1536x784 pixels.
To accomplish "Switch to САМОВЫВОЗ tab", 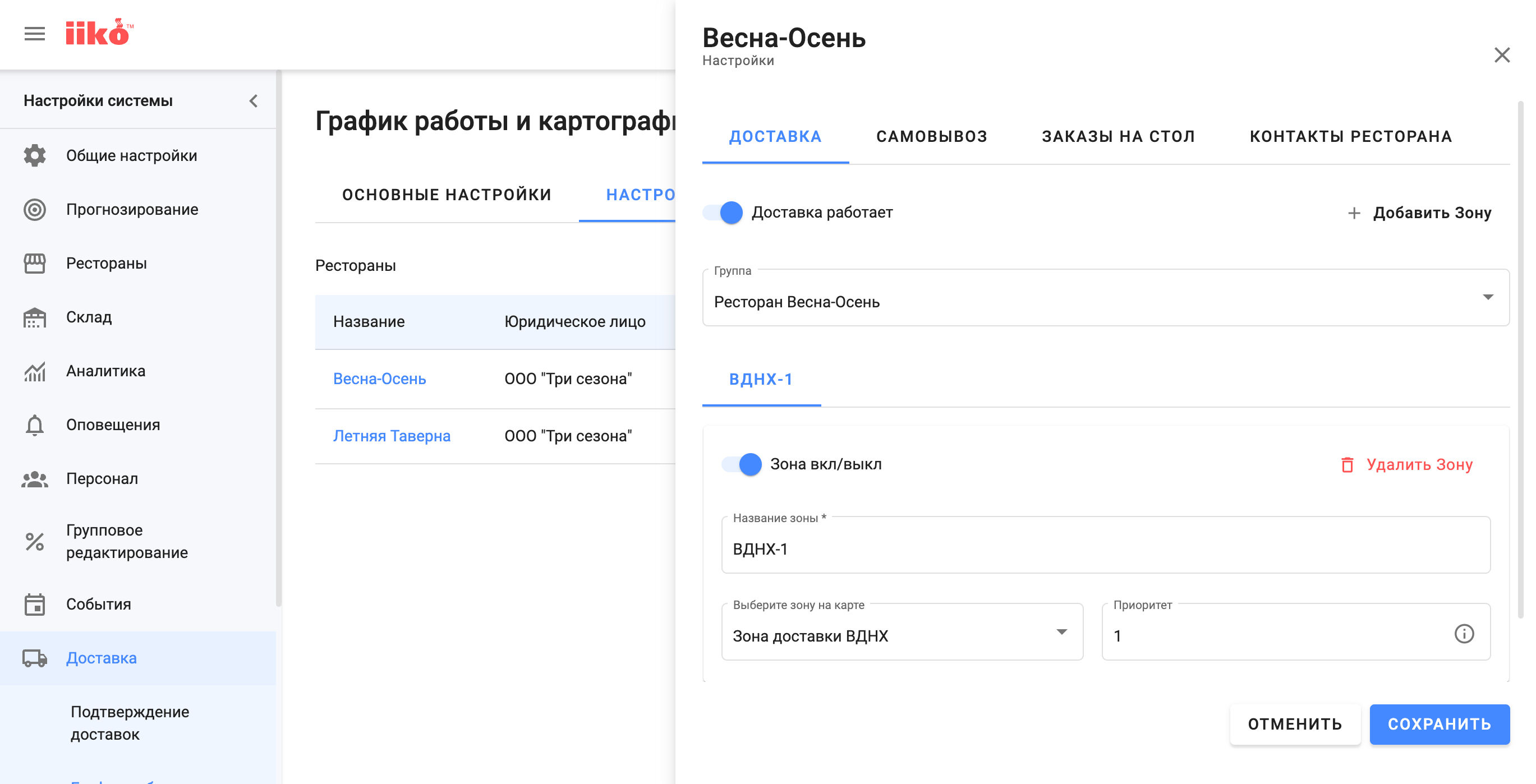I will point(931,136).
